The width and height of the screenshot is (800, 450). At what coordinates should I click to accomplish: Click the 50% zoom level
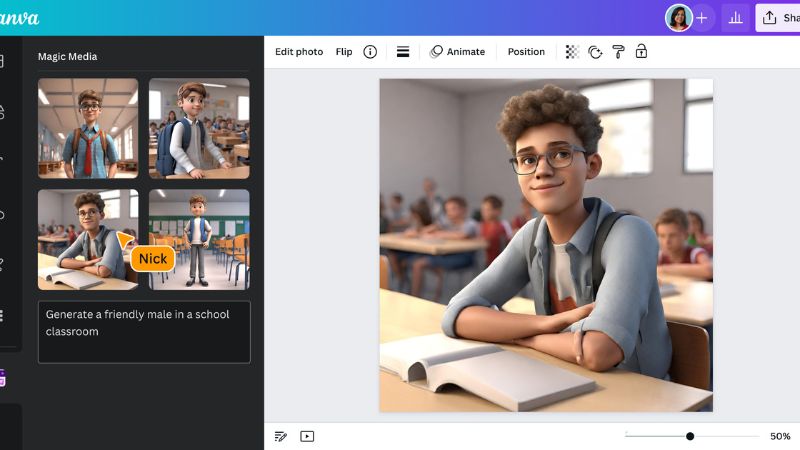click(780, 436)
